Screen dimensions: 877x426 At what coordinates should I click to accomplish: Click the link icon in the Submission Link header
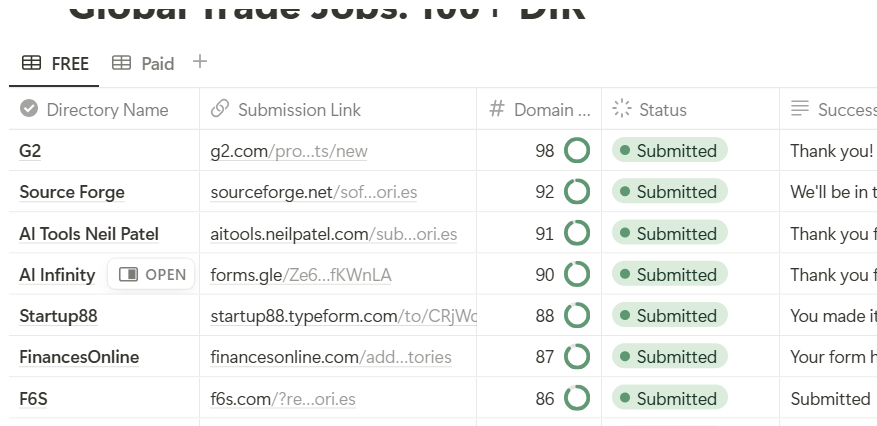pos(220,108)
